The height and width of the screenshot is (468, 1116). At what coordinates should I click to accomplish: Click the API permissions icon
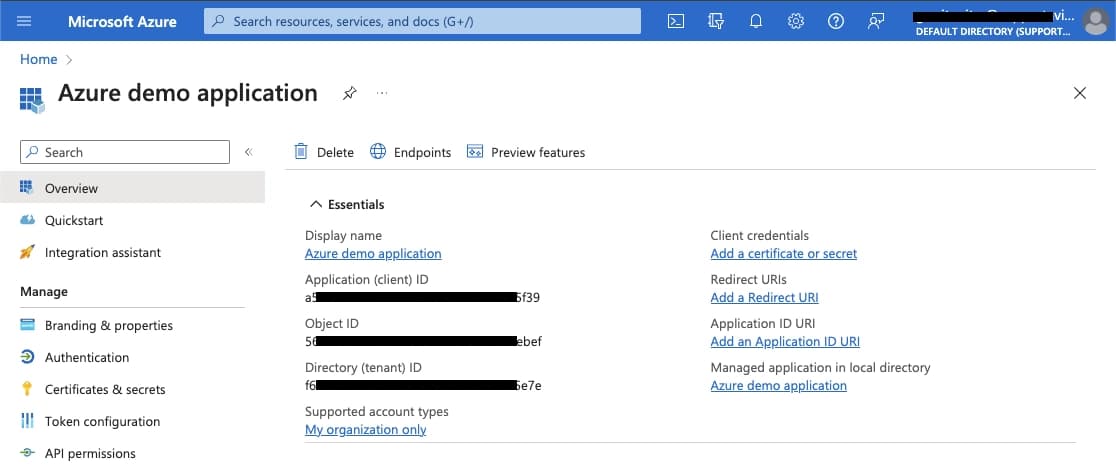27,452
